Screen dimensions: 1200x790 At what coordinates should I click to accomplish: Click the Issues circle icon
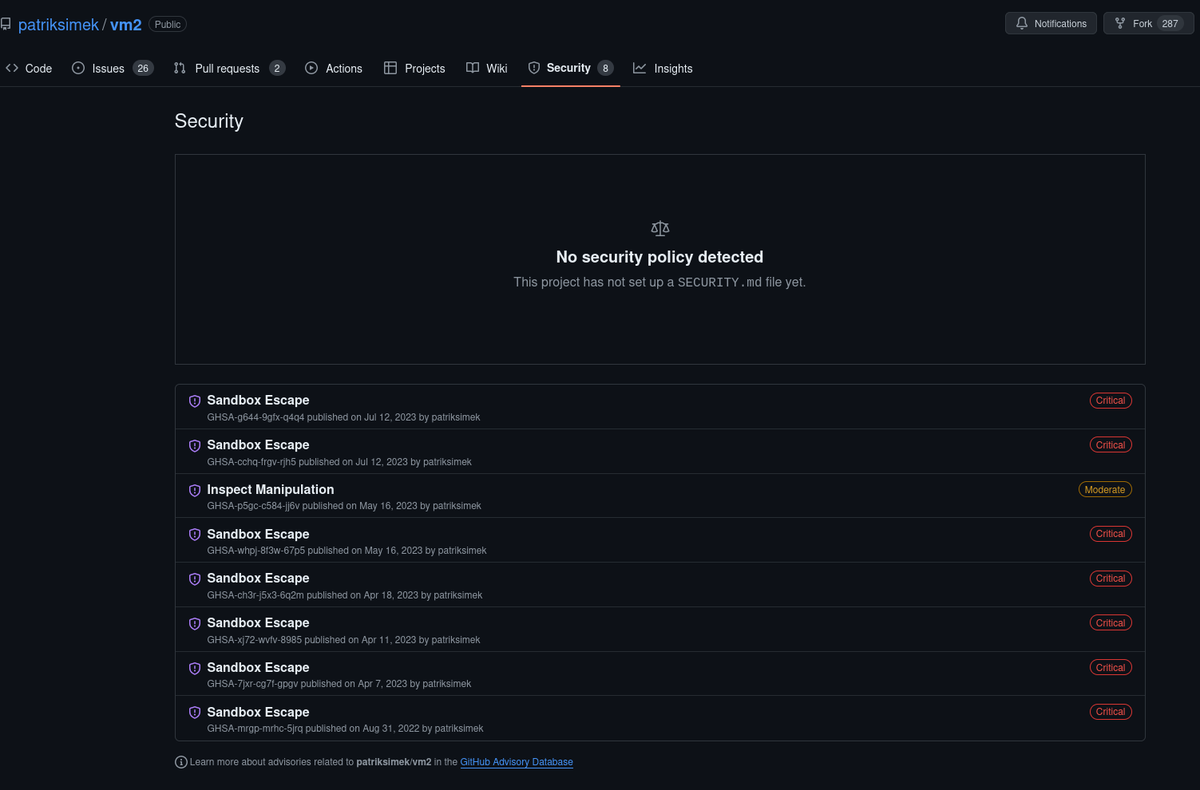(x=78, y=68)
